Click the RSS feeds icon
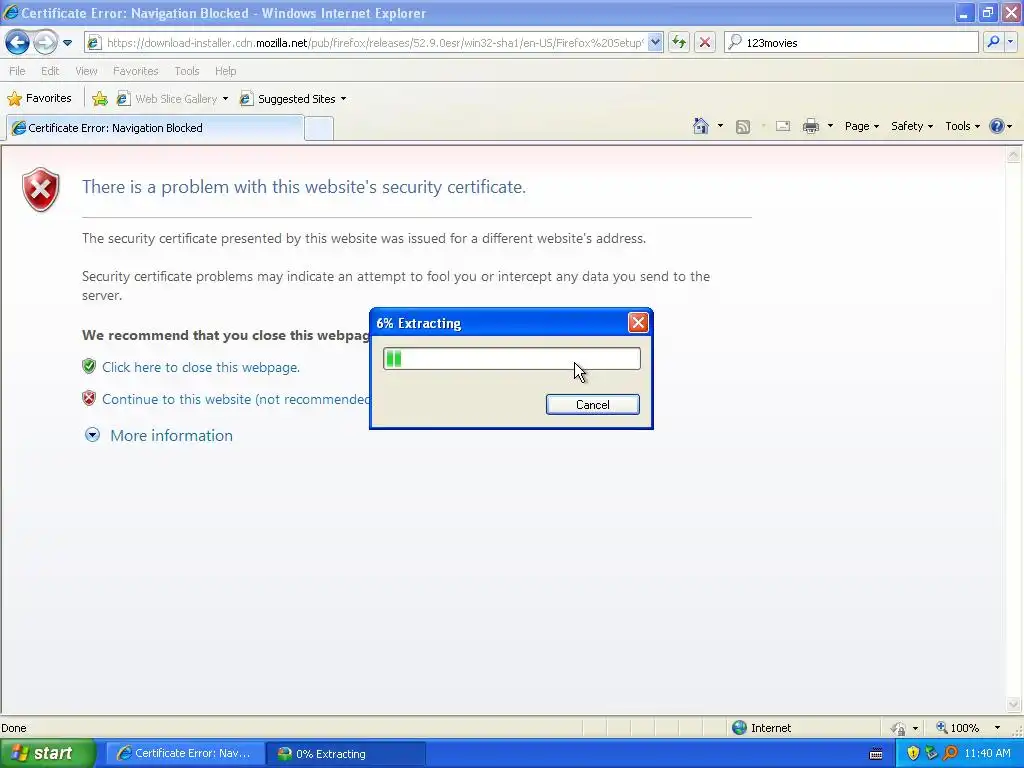The height and width of the screenshot is (768, 1024). 743,127
